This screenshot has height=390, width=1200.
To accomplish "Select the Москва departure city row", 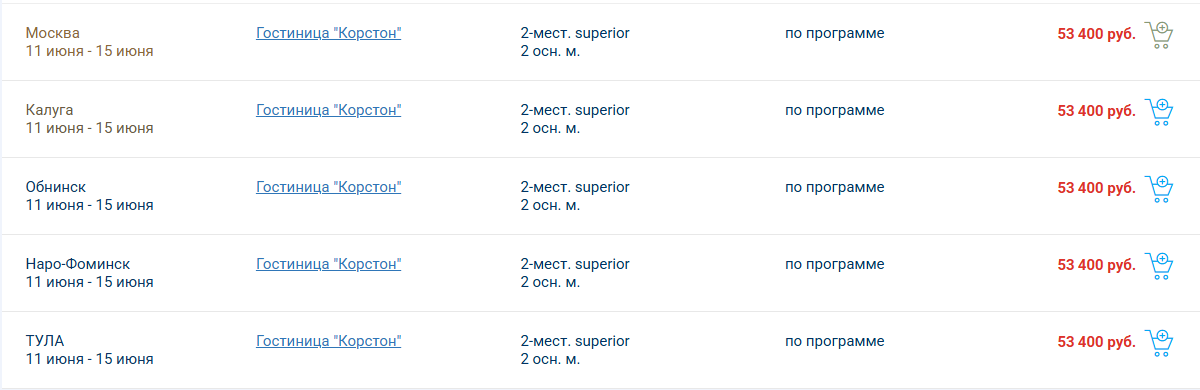I will (600, 42).
